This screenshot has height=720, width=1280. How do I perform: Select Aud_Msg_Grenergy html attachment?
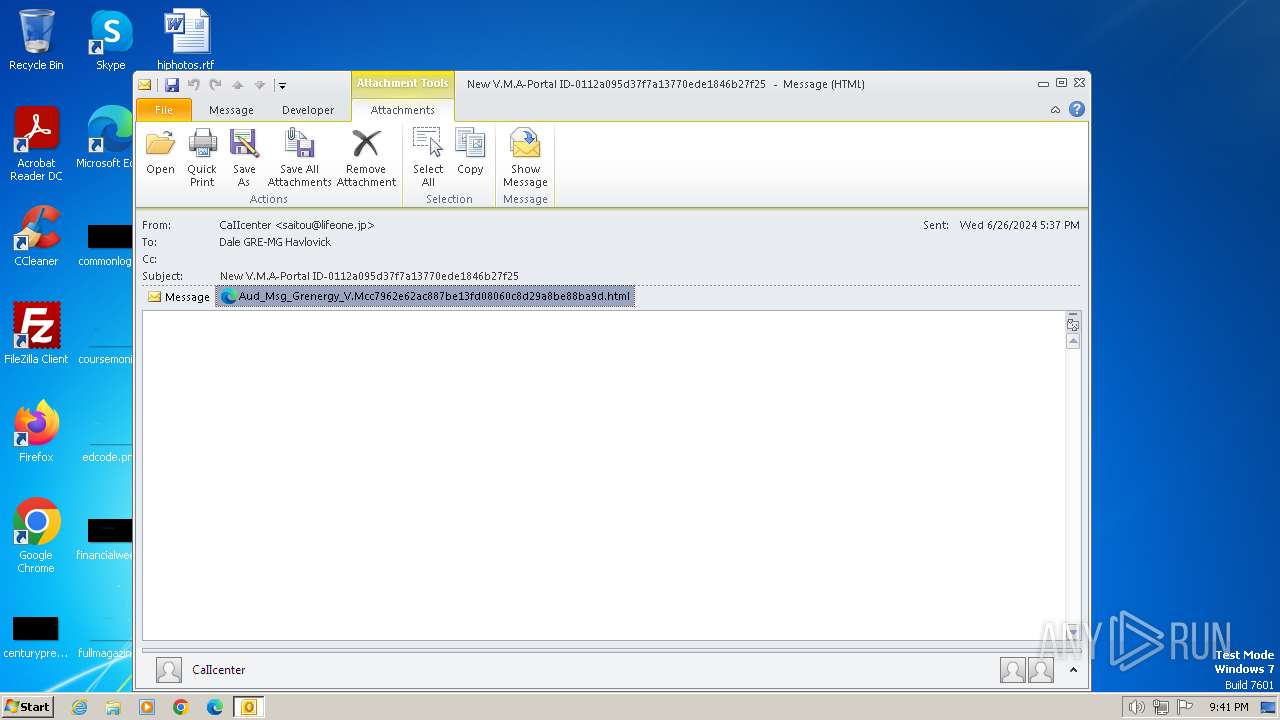coord(425,296)
